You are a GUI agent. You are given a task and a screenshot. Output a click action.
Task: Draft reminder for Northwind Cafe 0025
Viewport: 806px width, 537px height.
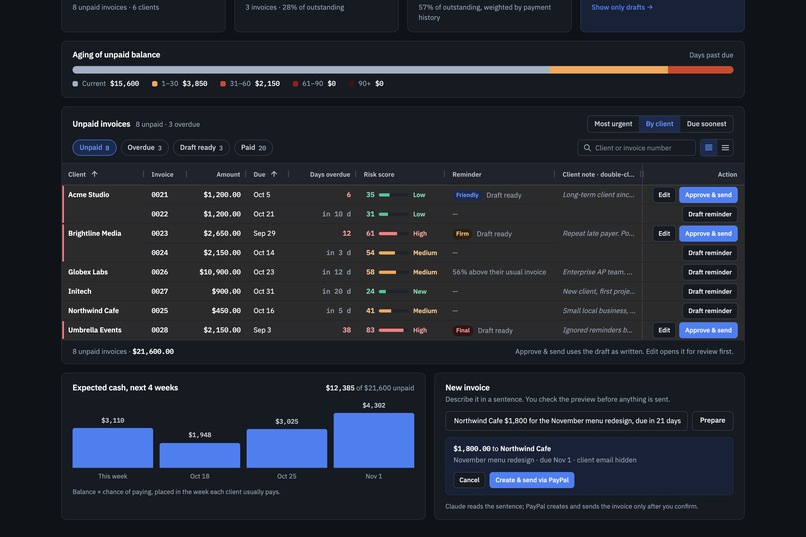710,311
